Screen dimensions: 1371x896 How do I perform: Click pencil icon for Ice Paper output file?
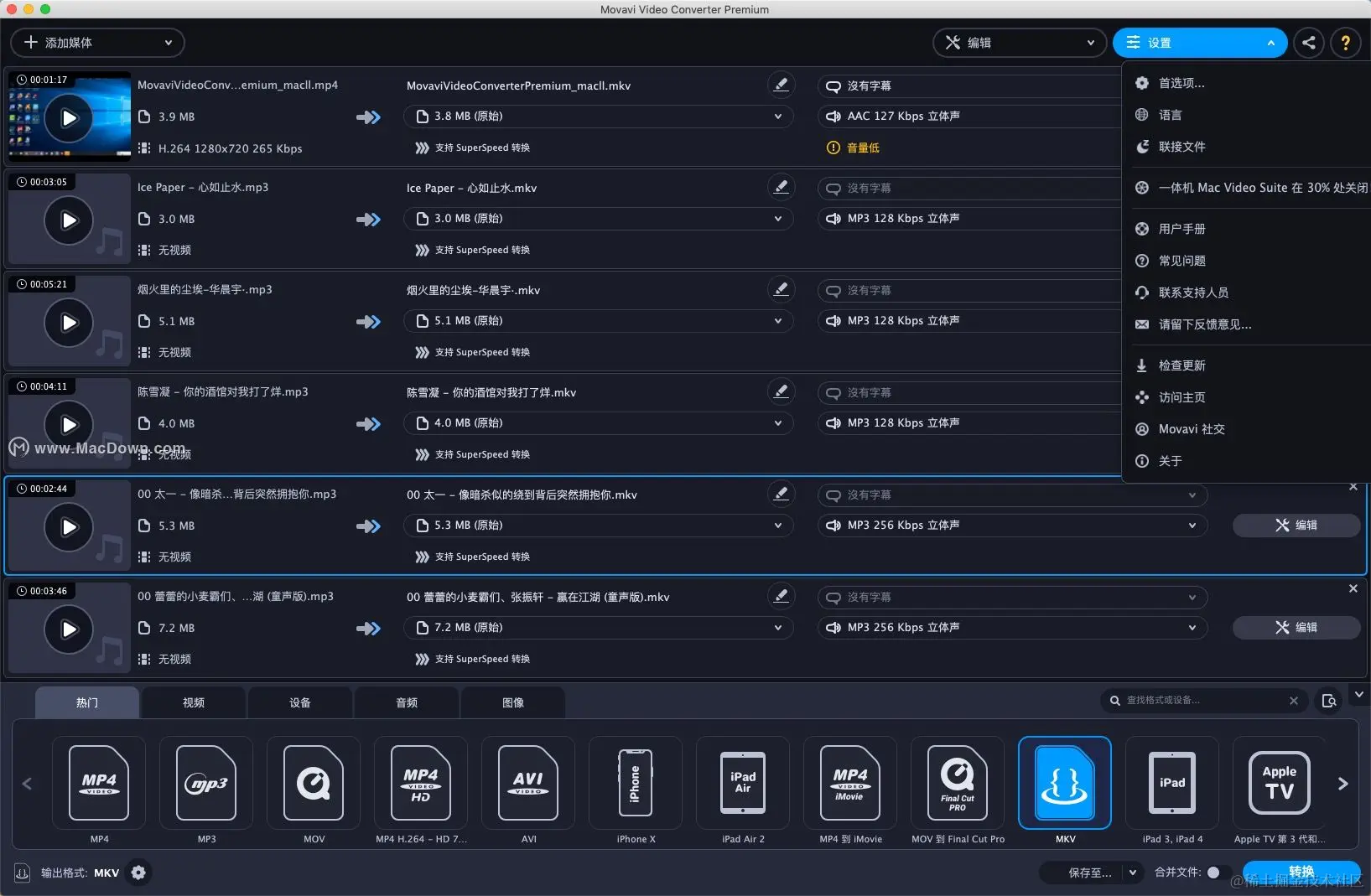(x=781, y=187)
